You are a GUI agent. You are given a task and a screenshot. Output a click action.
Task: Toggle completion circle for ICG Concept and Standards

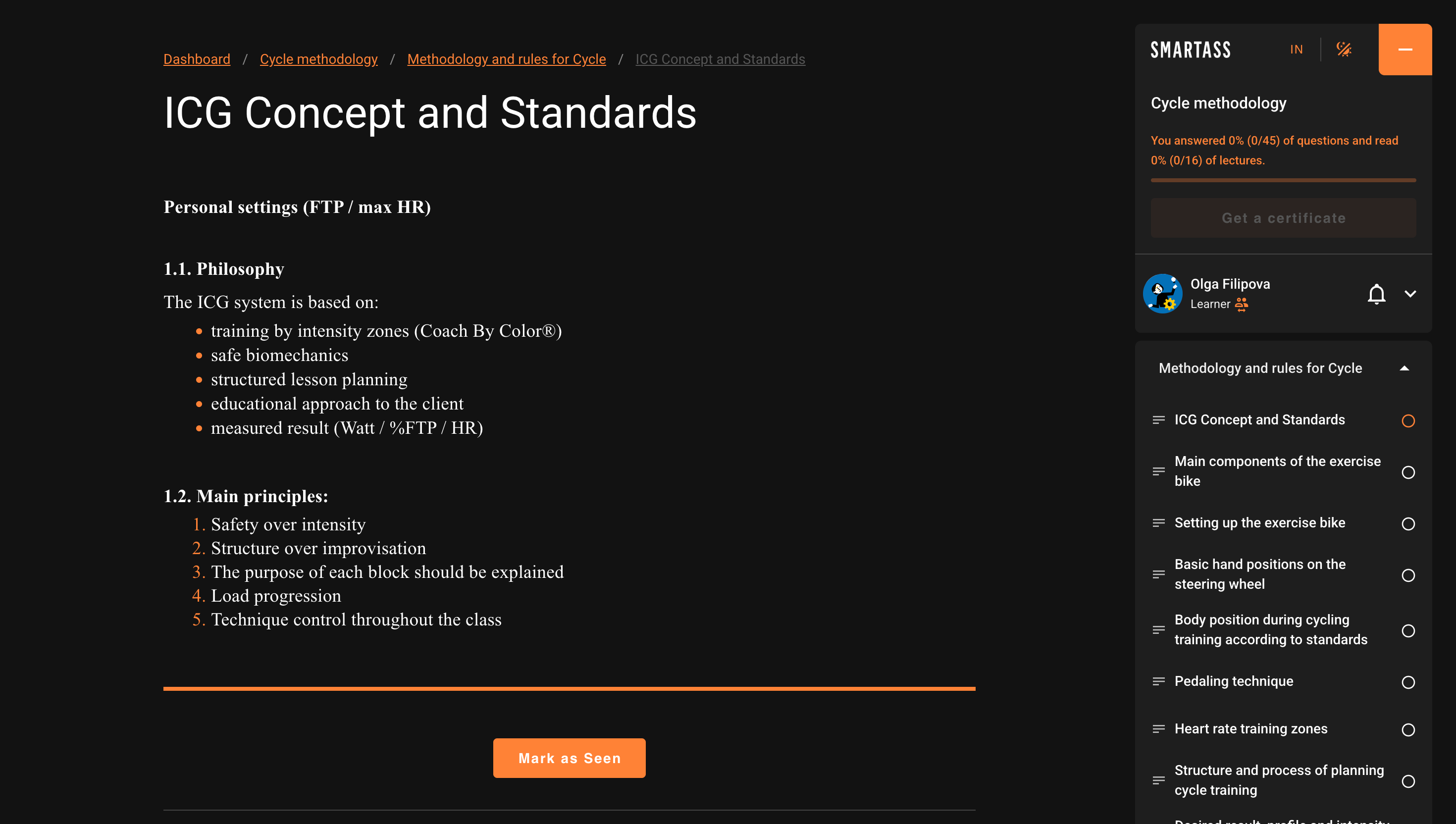pyautogui.click(x=1408, y=420)
